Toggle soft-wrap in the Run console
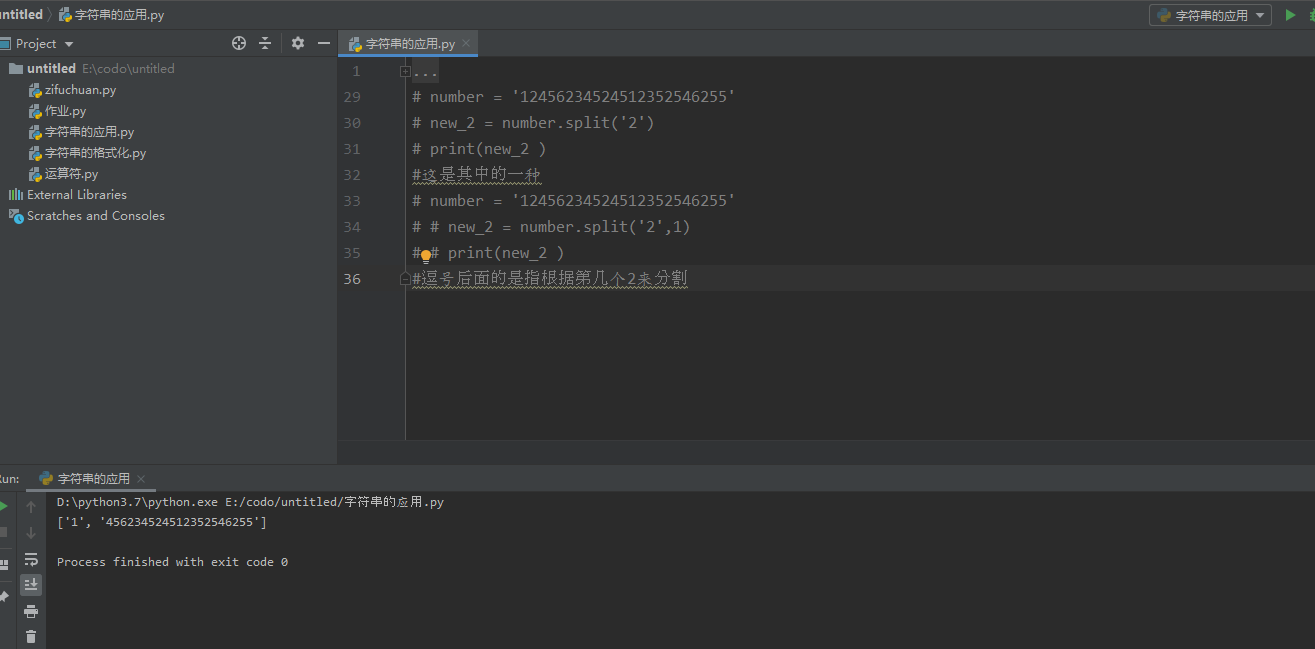1315x649 pixels. point(31,559)
